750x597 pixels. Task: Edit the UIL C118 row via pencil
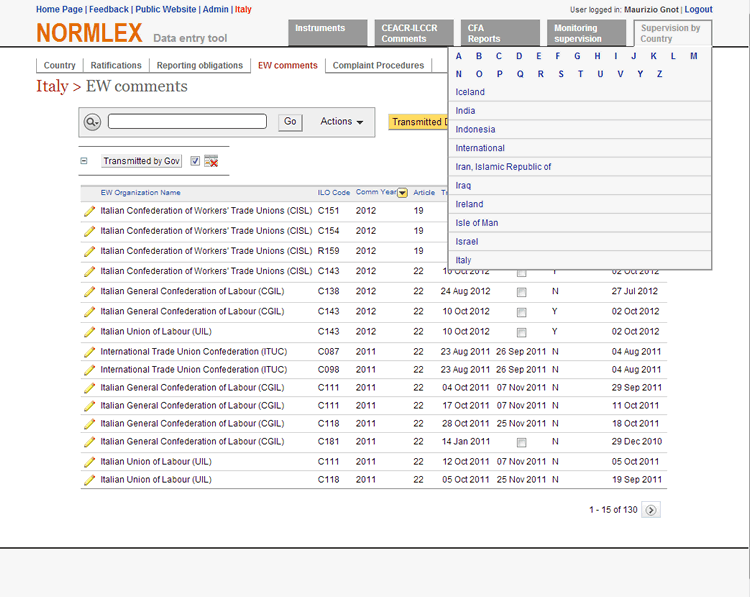point(89,480)
